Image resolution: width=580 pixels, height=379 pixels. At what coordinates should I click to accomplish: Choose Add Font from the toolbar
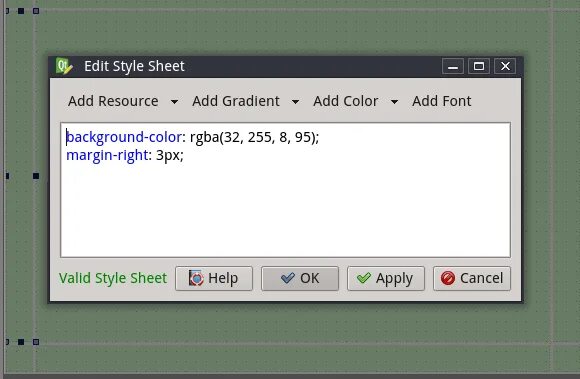pos(442,101)
